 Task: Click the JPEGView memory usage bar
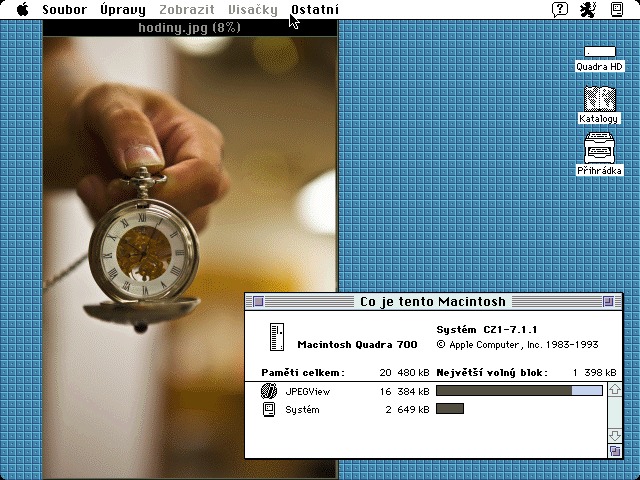pyautogui.click(x=519, y=391)
